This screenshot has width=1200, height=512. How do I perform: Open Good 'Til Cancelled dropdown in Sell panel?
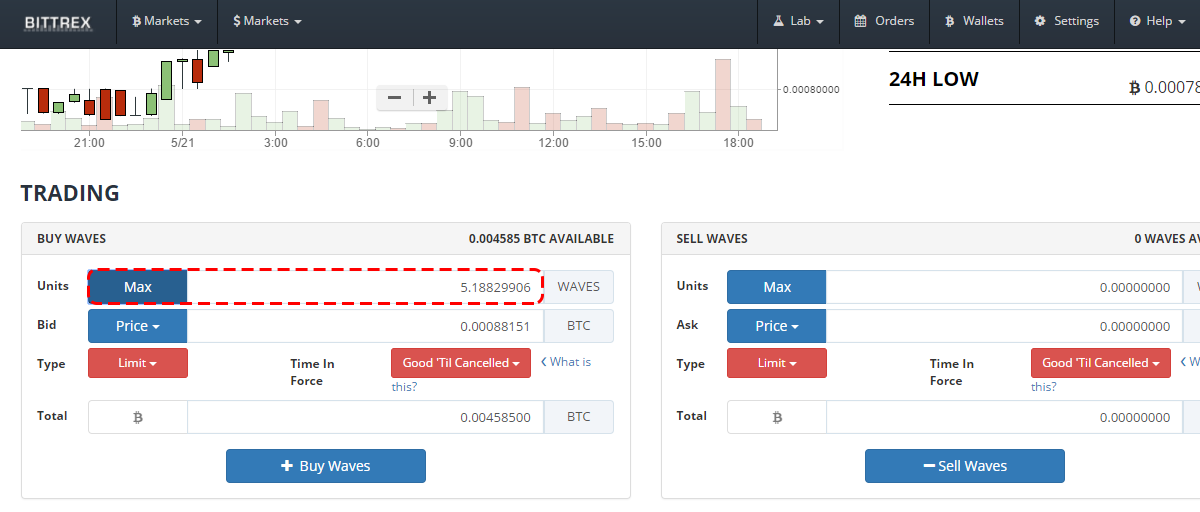point(1101,363)
